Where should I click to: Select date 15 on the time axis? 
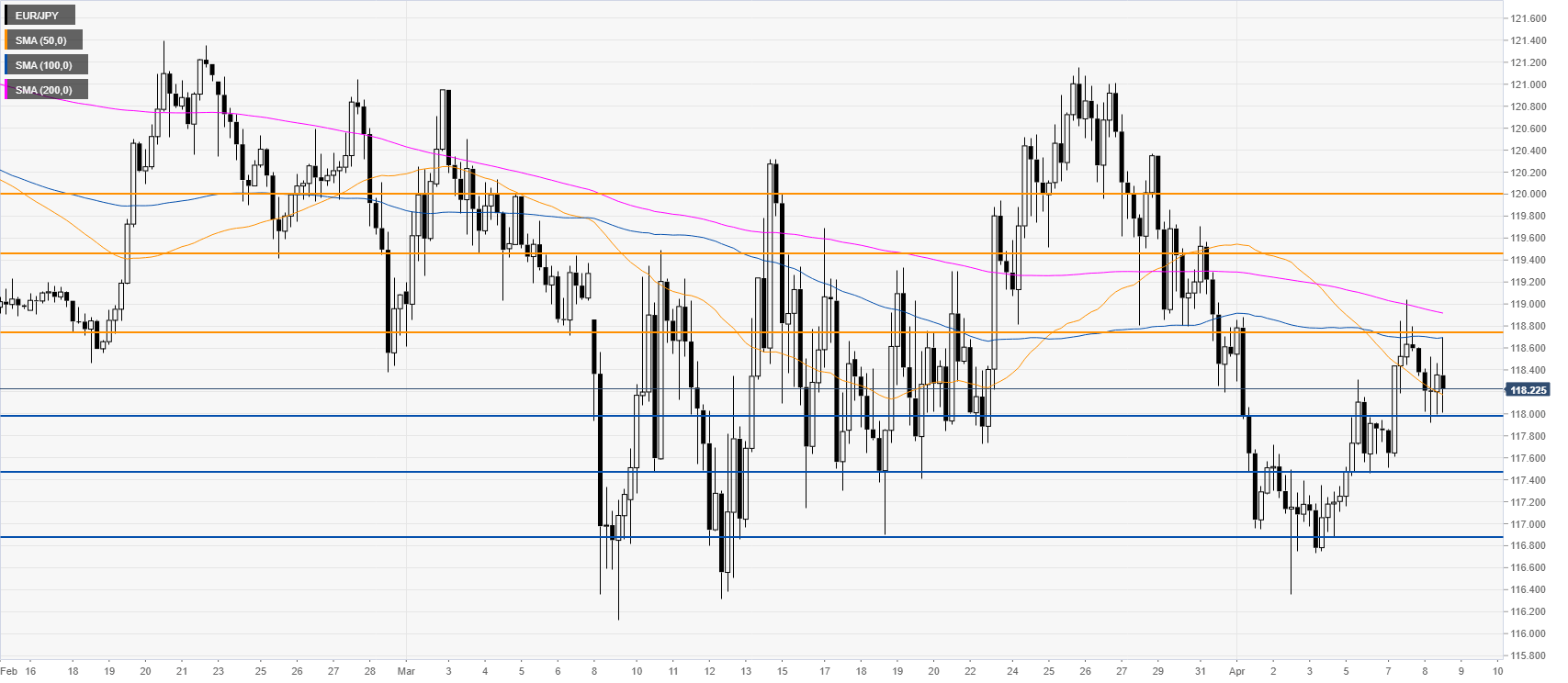[x=782, y=671]
